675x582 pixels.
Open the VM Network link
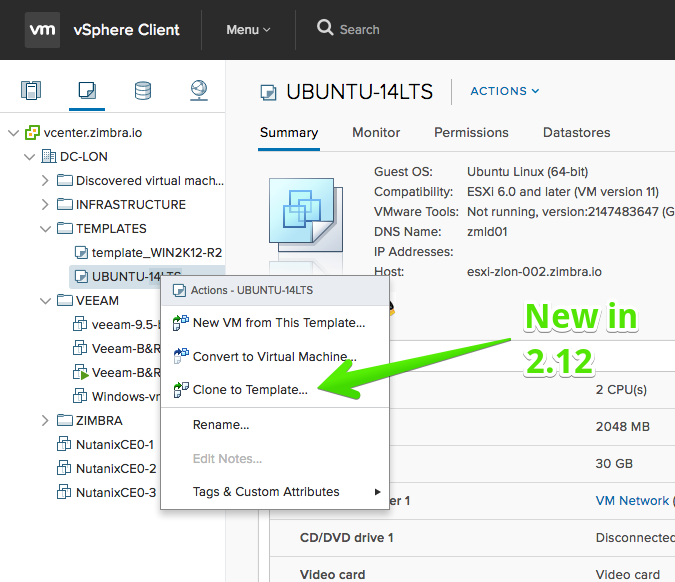632,501
